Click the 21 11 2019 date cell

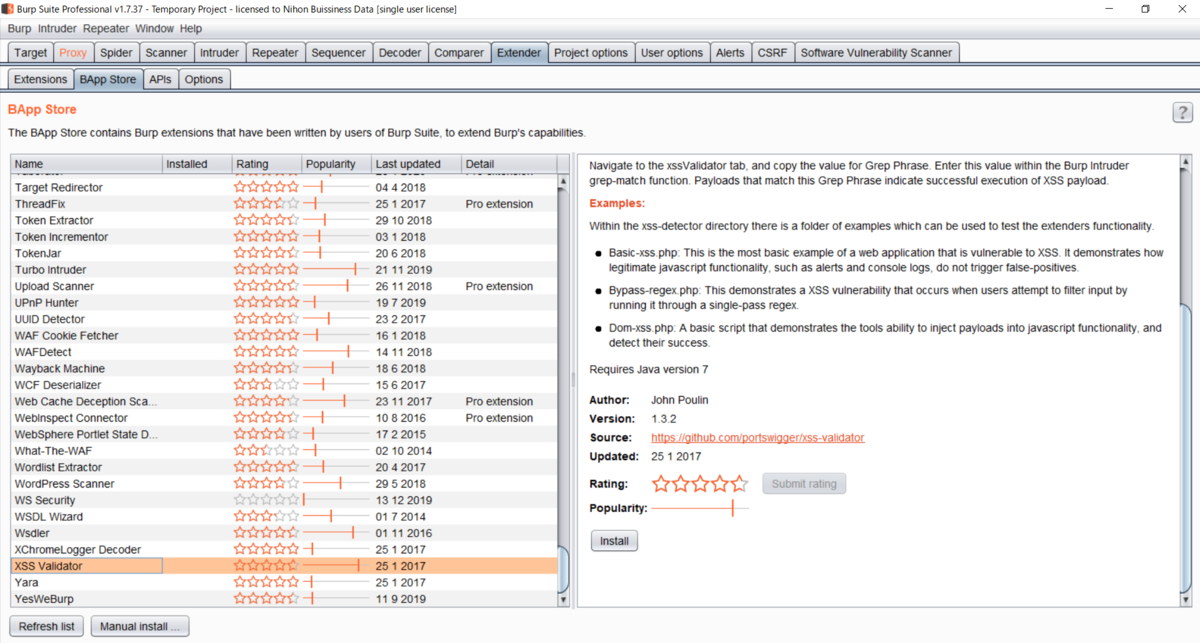[404, 270]
